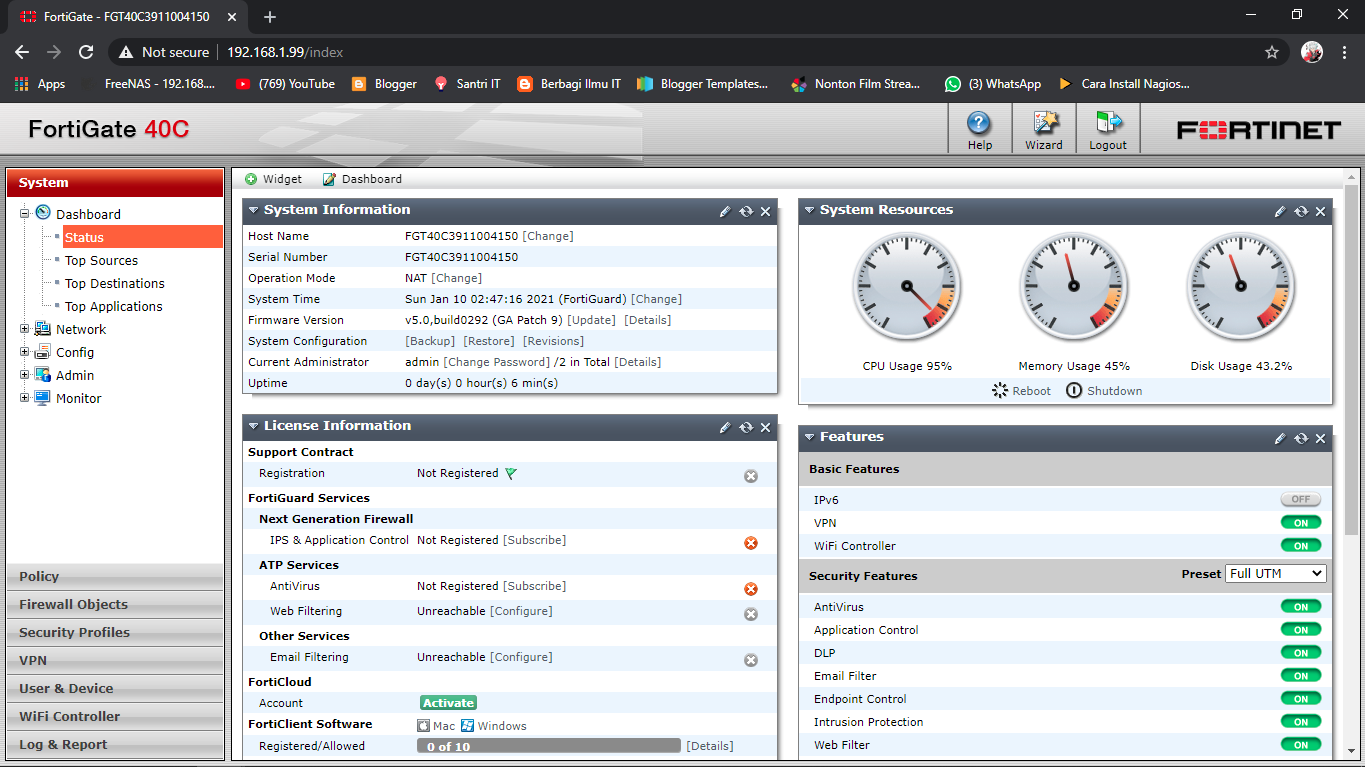The height and width of the screenshot is (767, 1365).
Task: Collapse System Resources widget triangle
Action: click(x=810, y=210)
